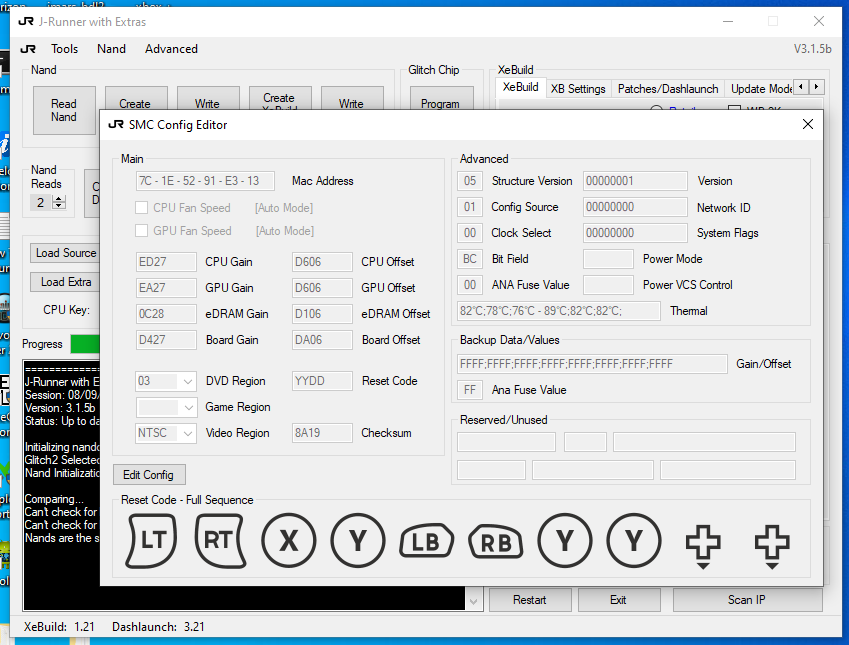Screen dimensions: 849x645
Task: Click the CPU Gain field ED27
Action: coord(166,262)
